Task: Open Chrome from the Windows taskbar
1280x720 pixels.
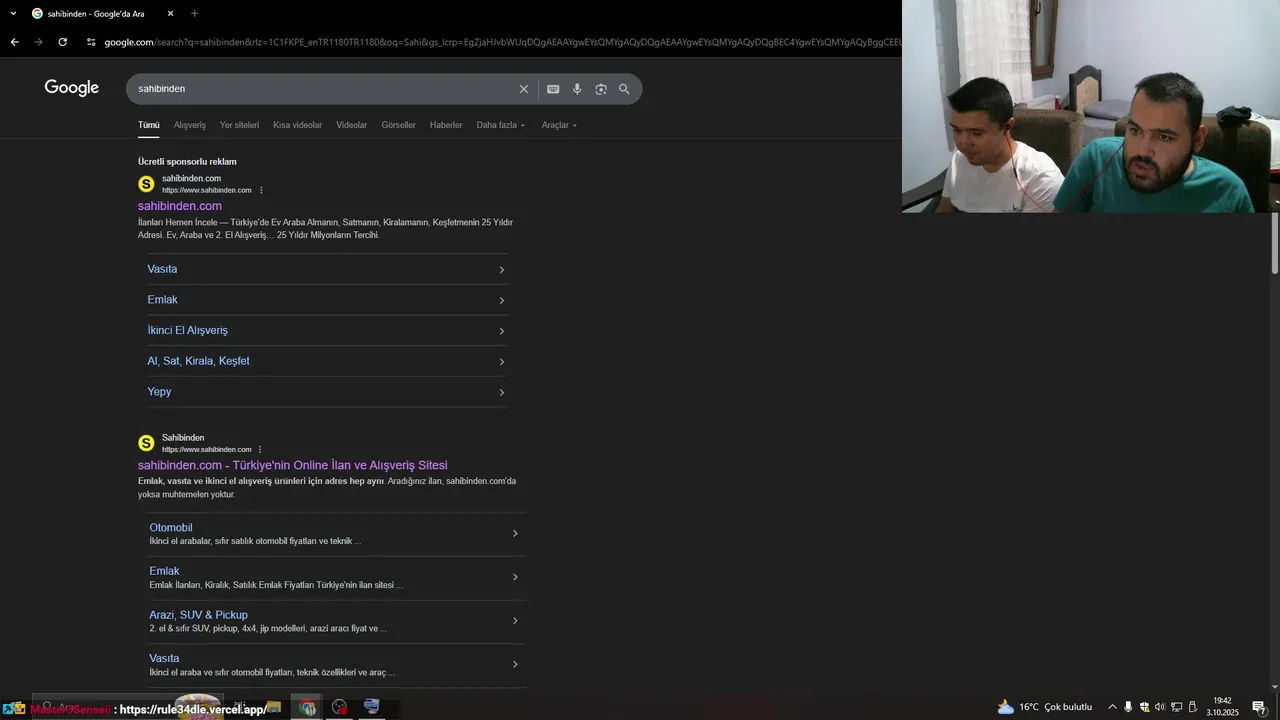Action: [x=307, y=707]
